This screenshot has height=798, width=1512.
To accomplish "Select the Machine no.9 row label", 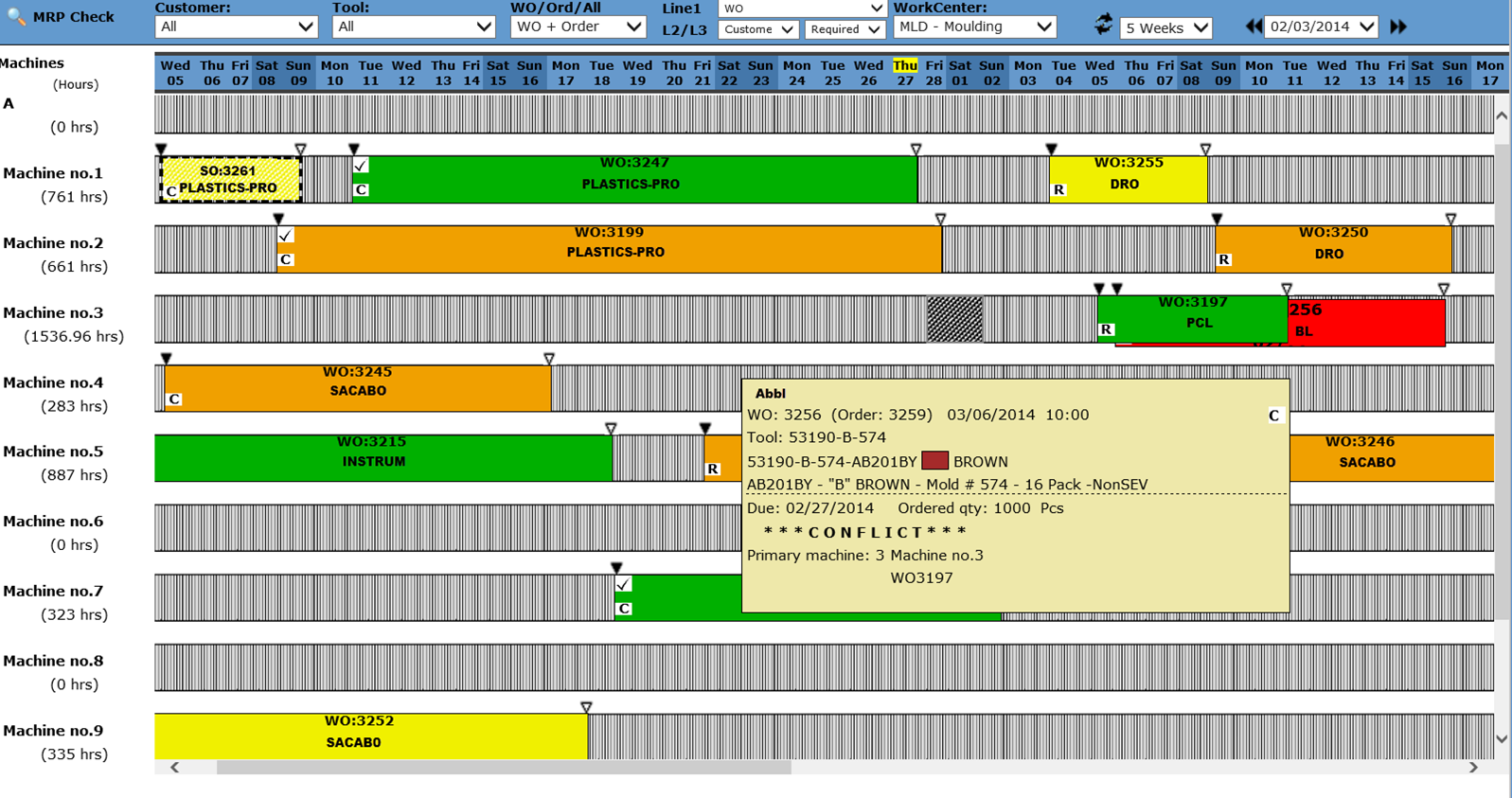I will [x=53, y=731].
